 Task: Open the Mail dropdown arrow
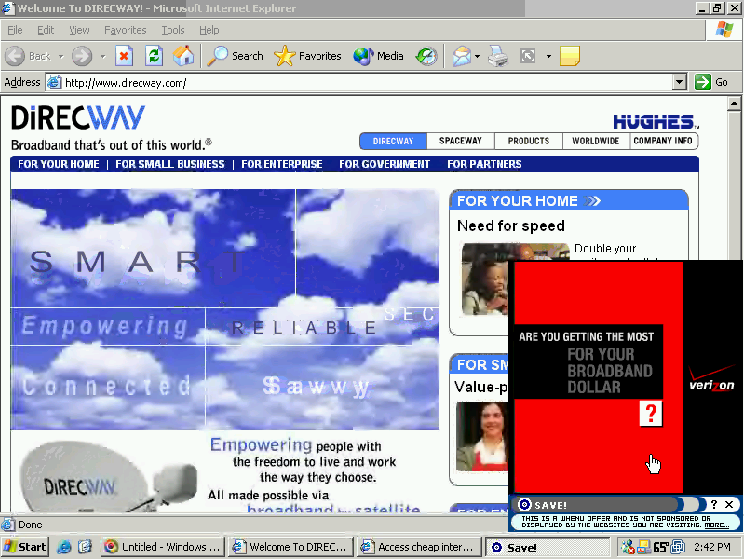point(477,56)
